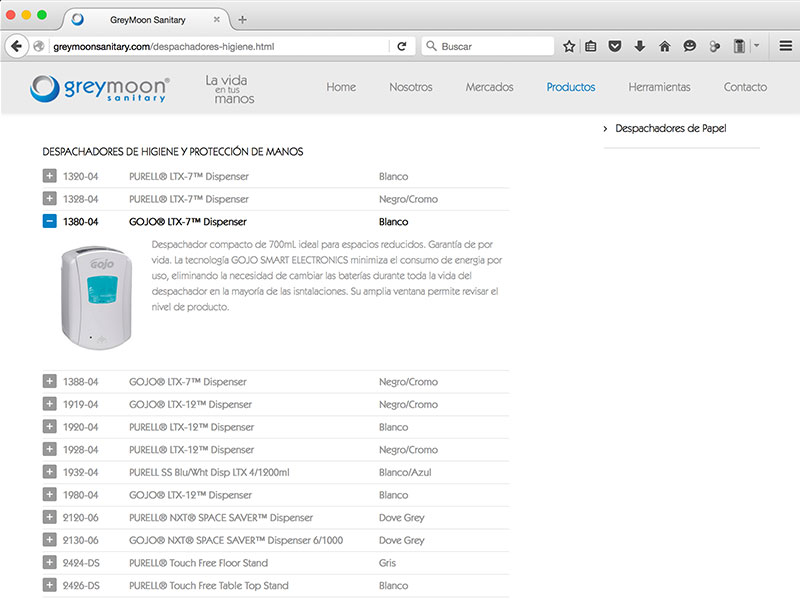
Task: Go to the browser home icon
Action: (x=664, y=46)
